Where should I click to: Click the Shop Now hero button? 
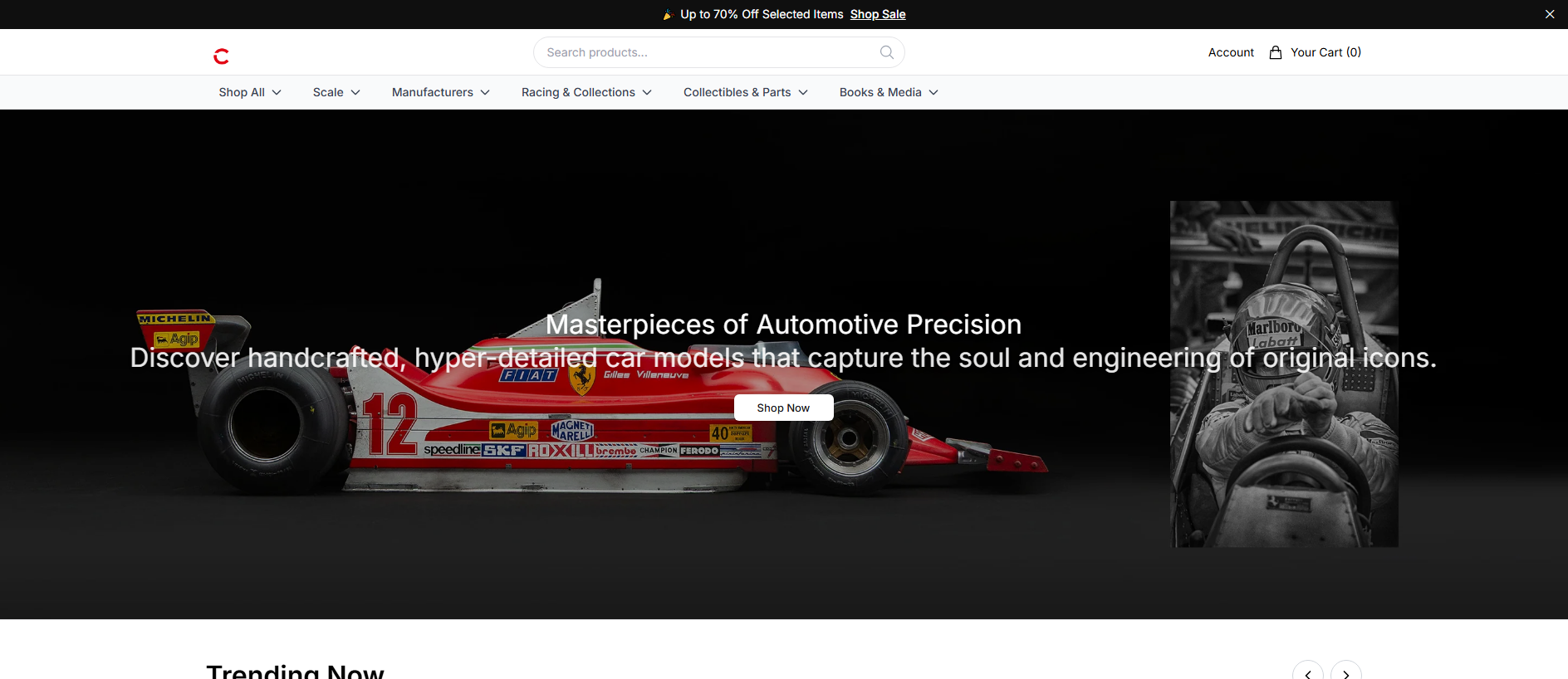coord(783,408)
